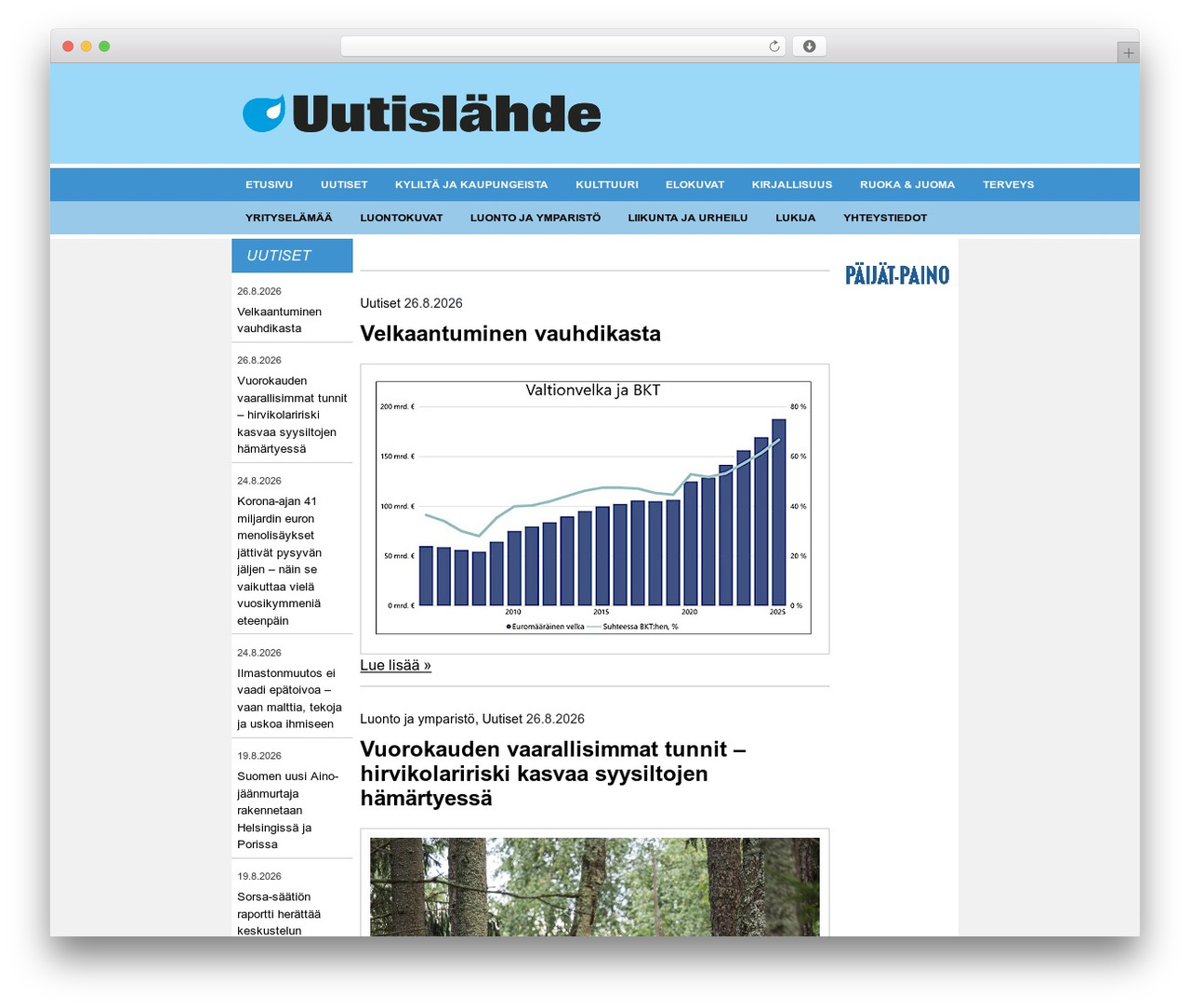Open the Valtionvelka ja BKT chart image
Viewport: 1190px width, 1008px height.
tap(593, 508)
